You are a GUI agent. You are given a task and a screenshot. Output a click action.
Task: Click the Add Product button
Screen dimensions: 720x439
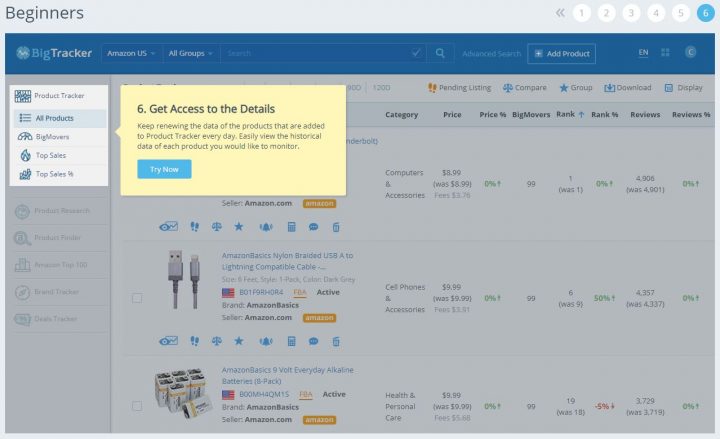(561, 54)
